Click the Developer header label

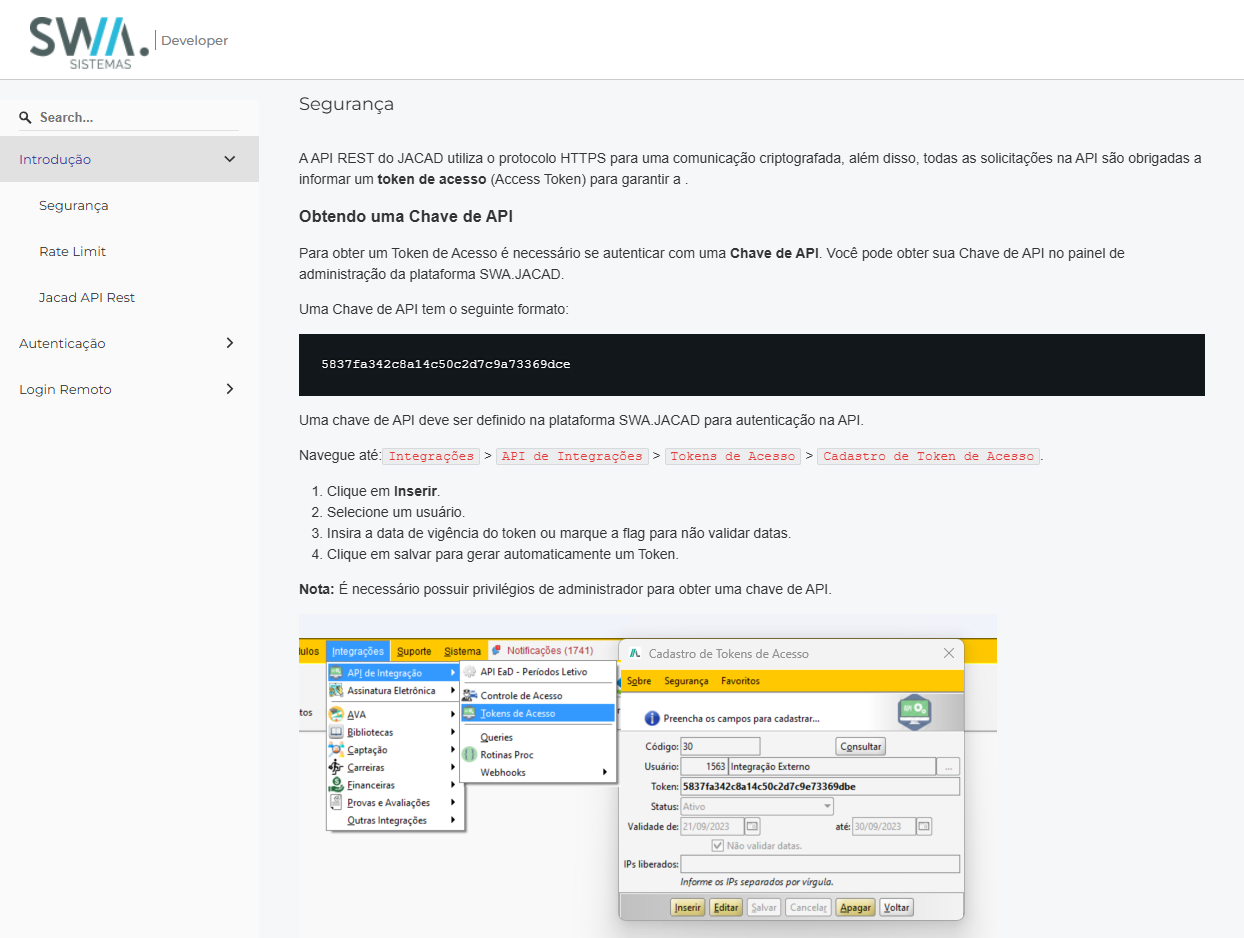(195, 41)
